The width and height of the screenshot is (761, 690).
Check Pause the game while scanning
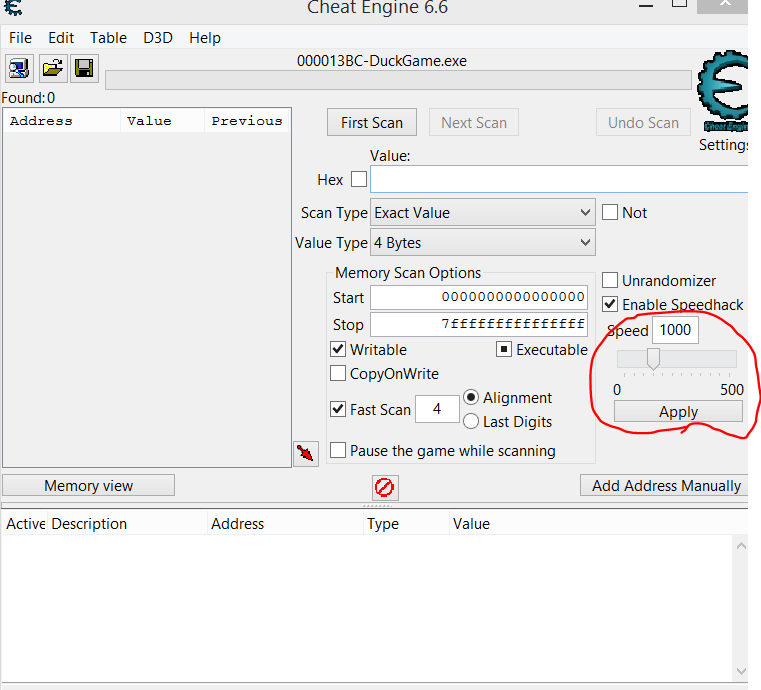pyautogui.click(x=338, y=450)
